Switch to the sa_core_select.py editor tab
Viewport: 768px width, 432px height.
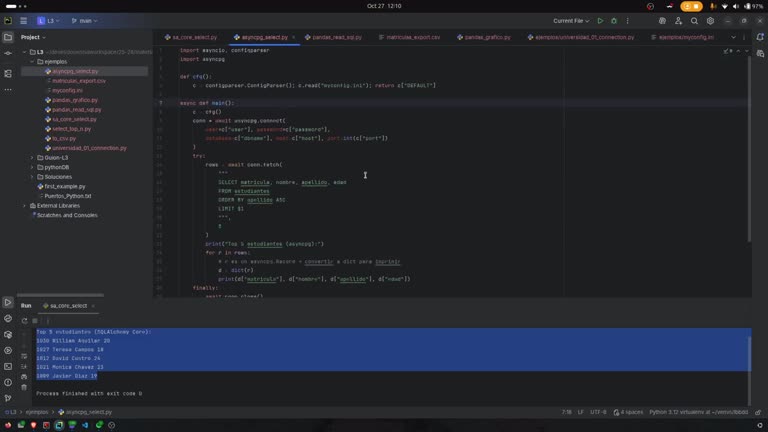click(x=191, y=37)
